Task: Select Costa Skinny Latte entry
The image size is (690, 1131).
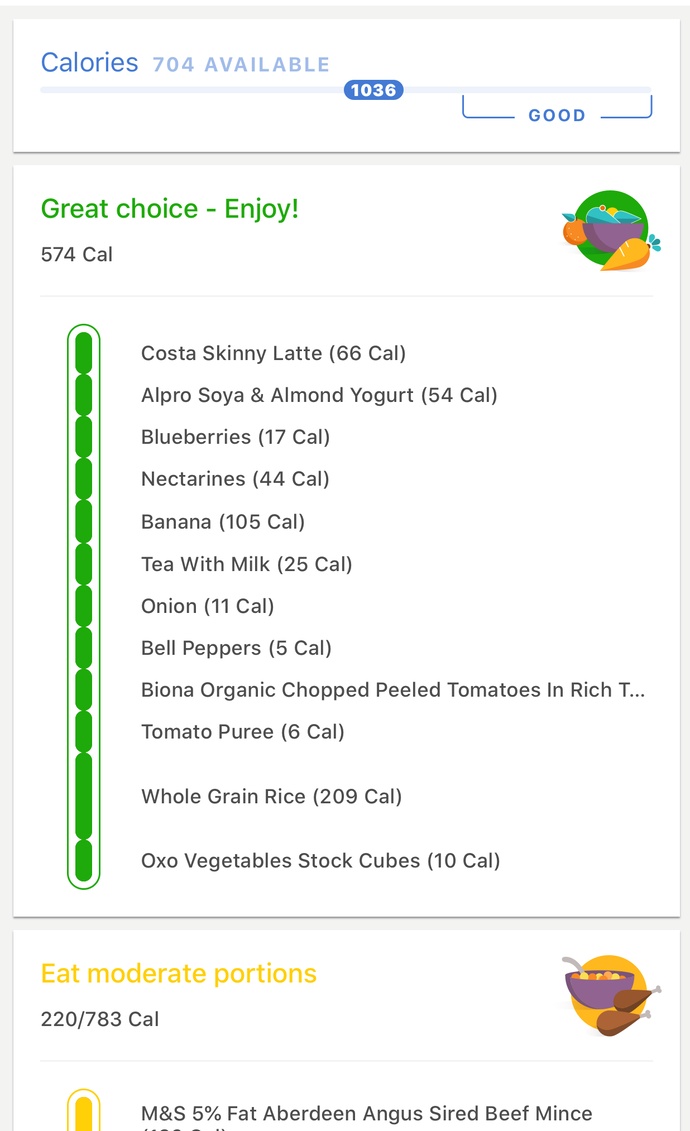Action: click(272, 353)
